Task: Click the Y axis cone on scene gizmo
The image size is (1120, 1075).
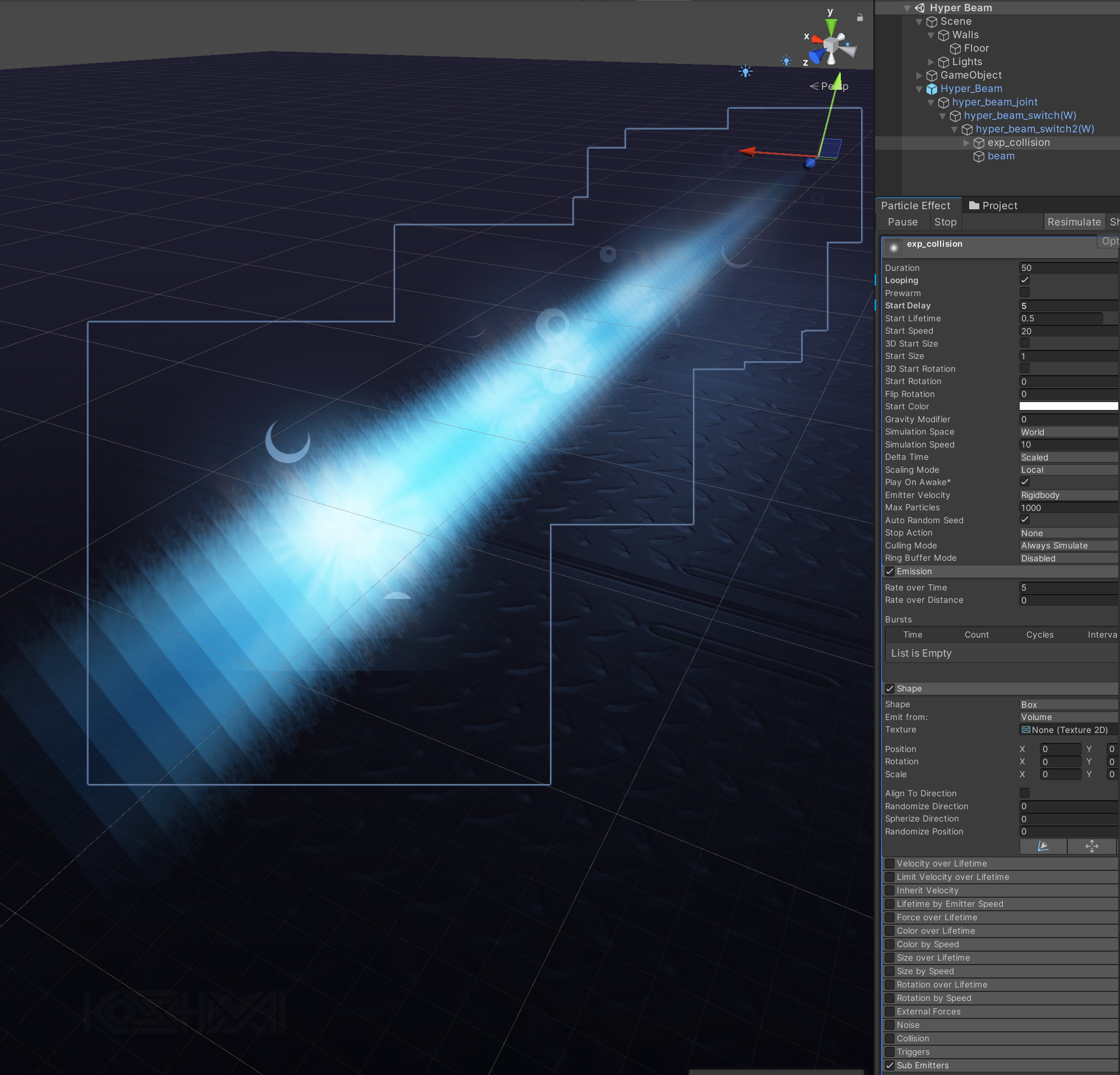Action: [x=831, y=26]
